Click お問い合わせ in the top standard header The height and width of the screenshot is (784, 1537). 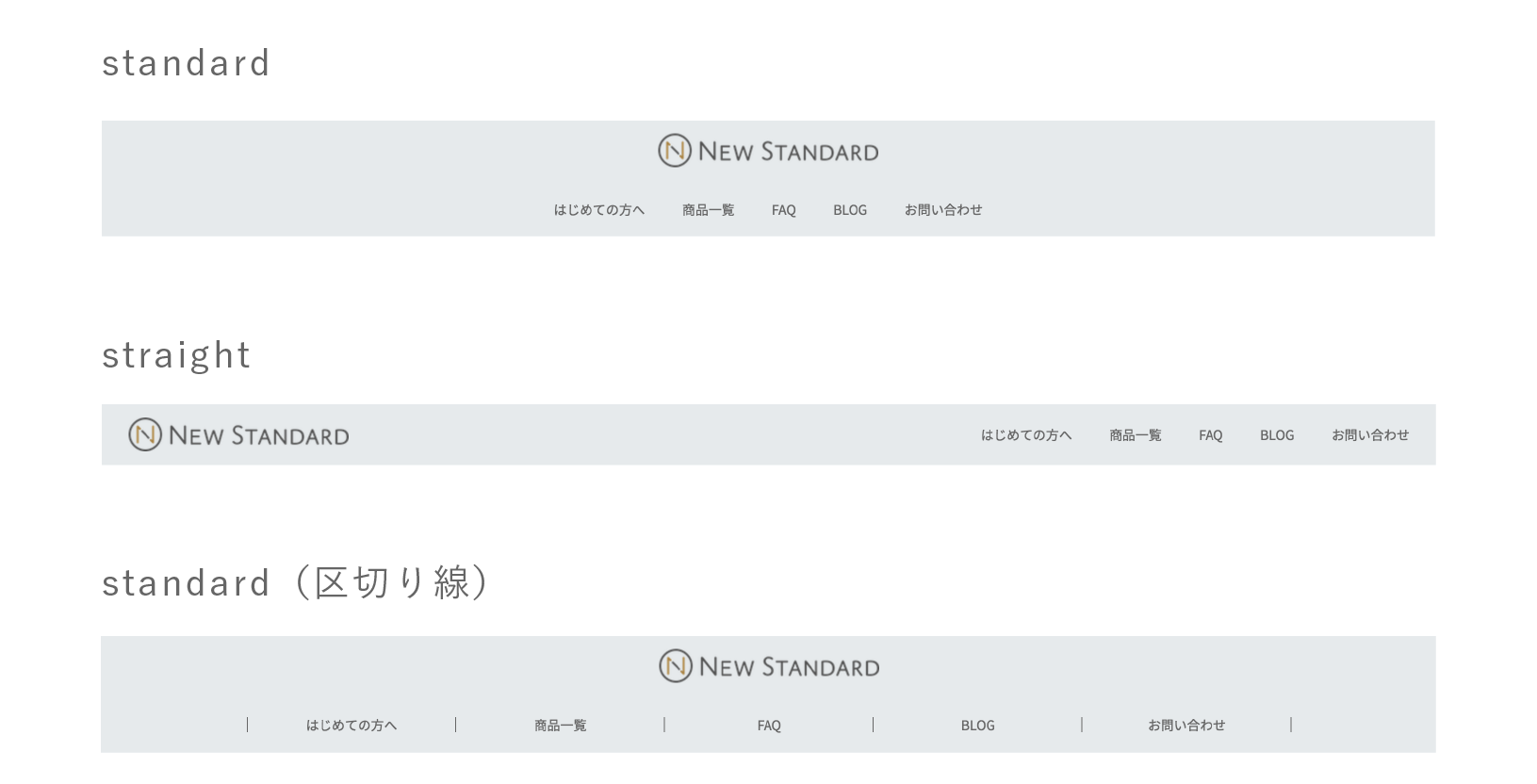(942, 210)
